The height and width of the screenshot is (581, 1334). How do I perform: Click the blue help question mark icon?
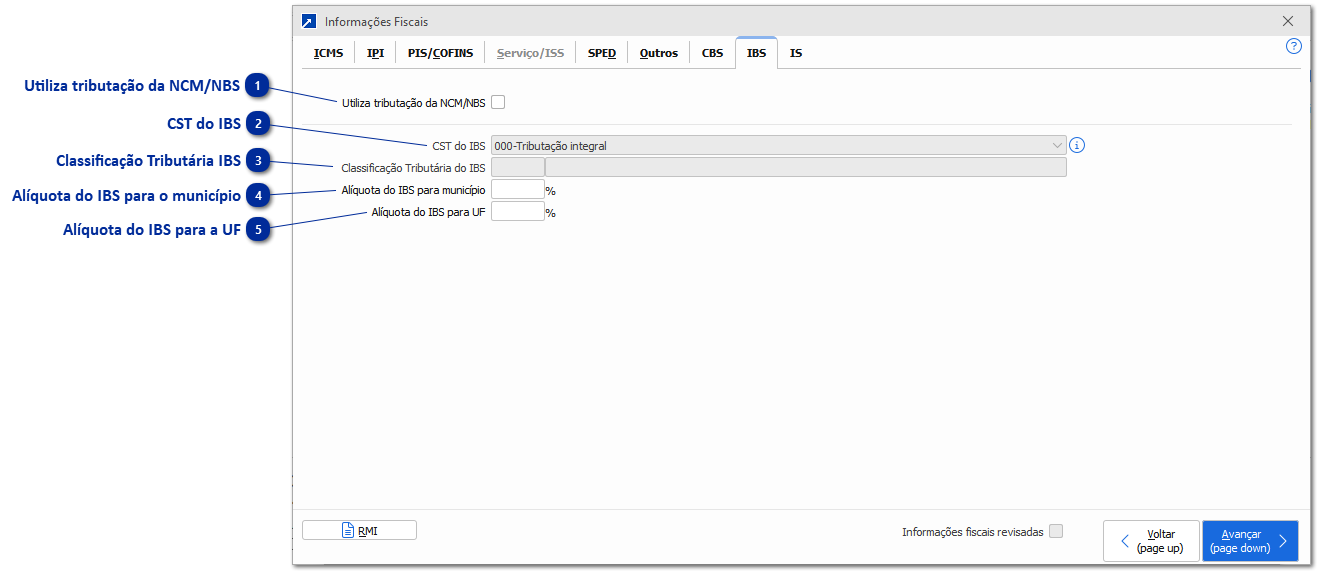[1293, 46]
